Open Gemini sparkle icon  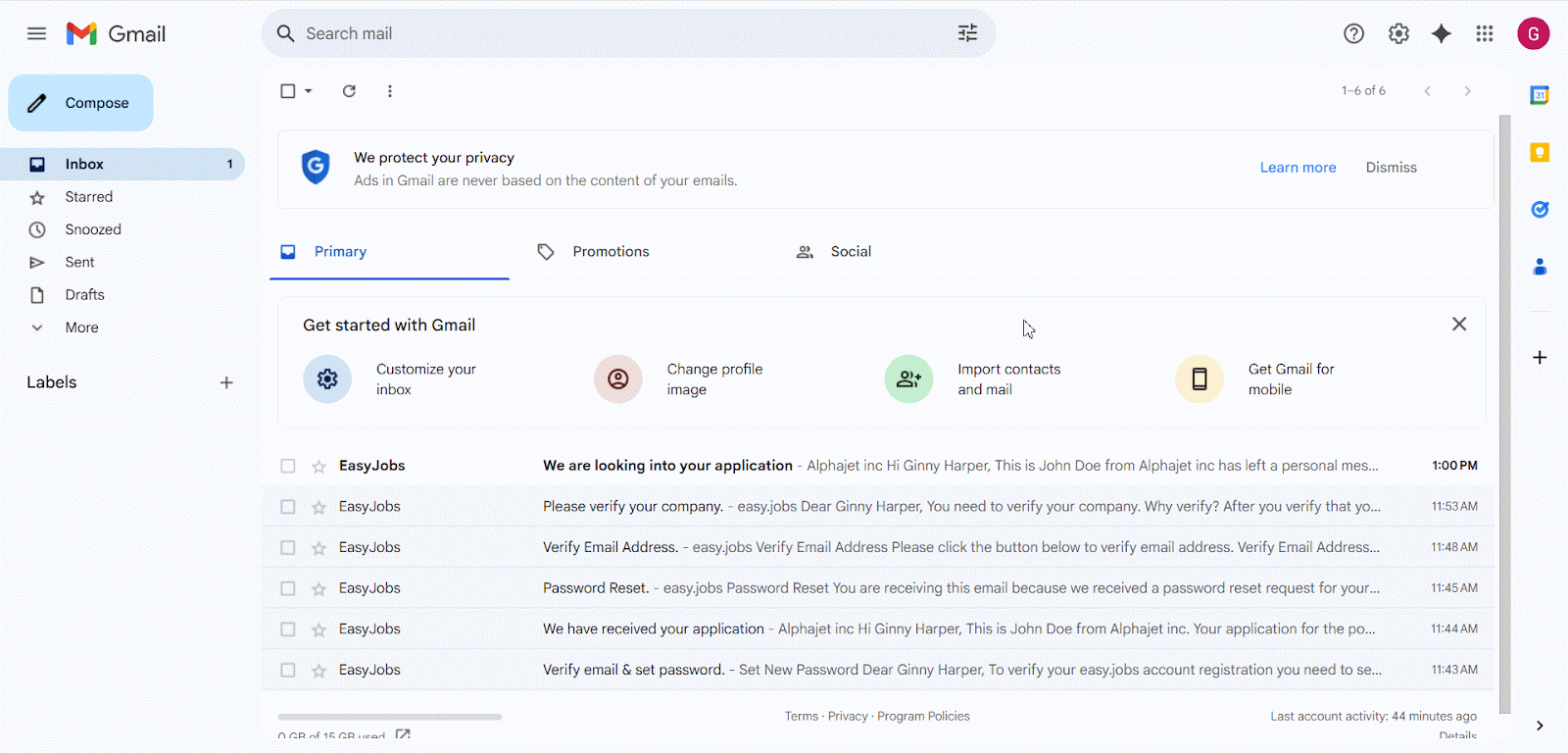coord(1441,33)
